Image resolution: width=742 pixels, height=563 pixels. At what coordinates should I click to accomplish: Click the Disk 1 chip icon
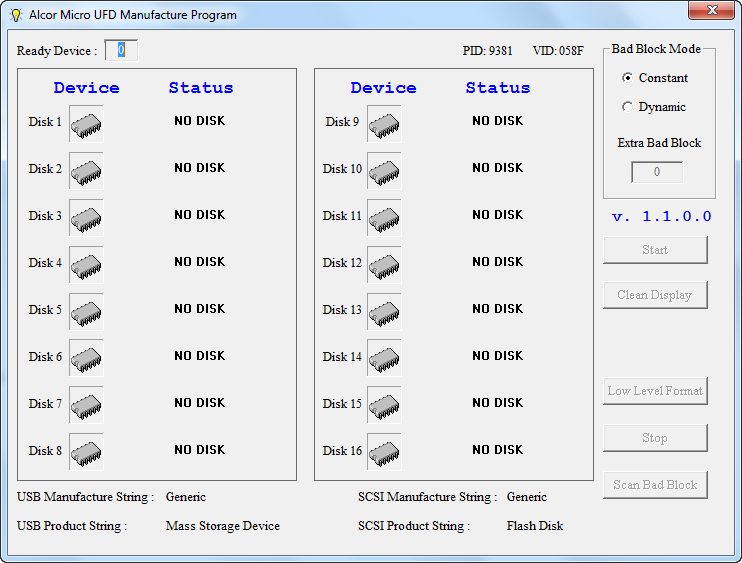(86, 124)
